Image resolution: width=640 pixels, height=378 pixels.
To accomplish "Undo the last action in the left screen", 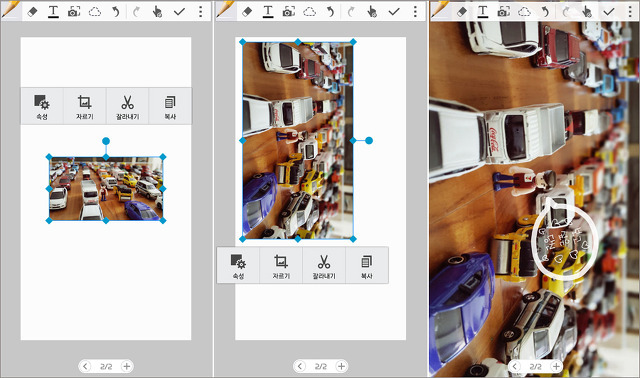I will (x=116, y=12).
